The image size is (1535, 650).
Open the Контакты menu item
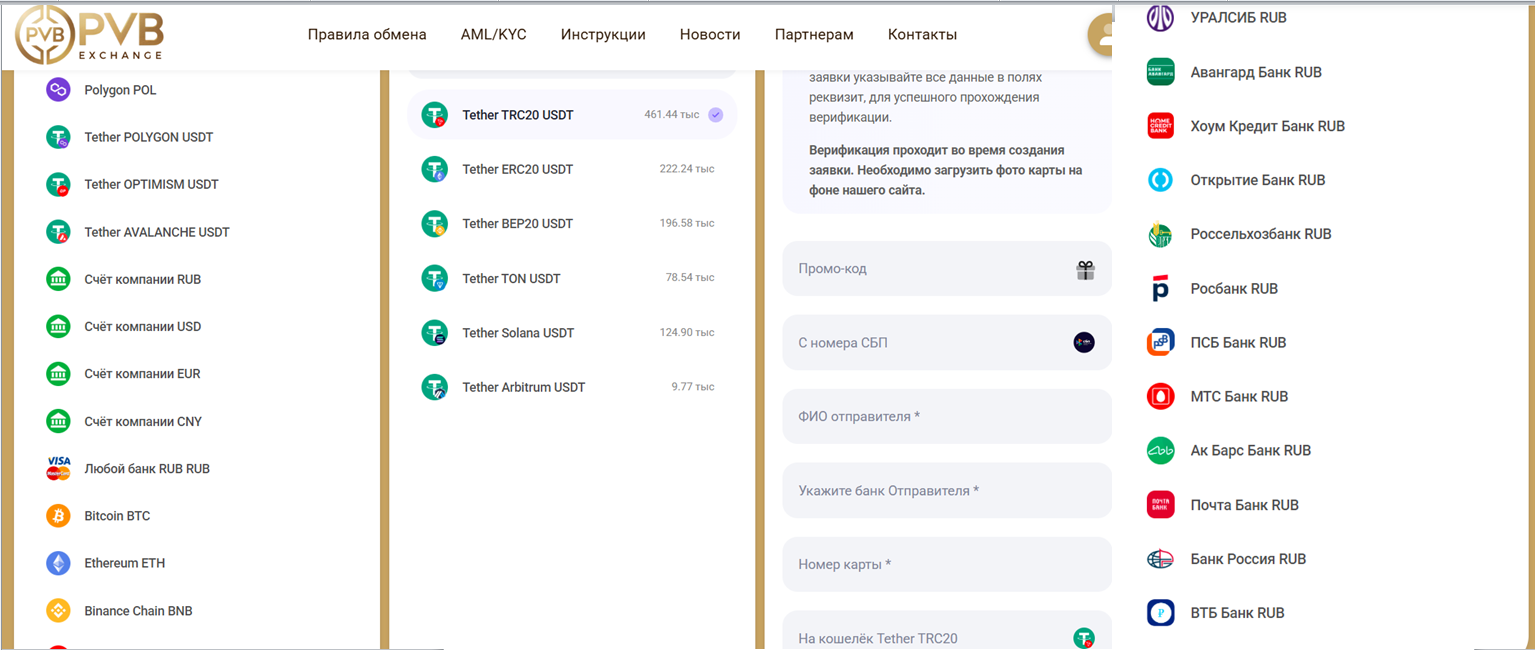(x=922, y=34)
